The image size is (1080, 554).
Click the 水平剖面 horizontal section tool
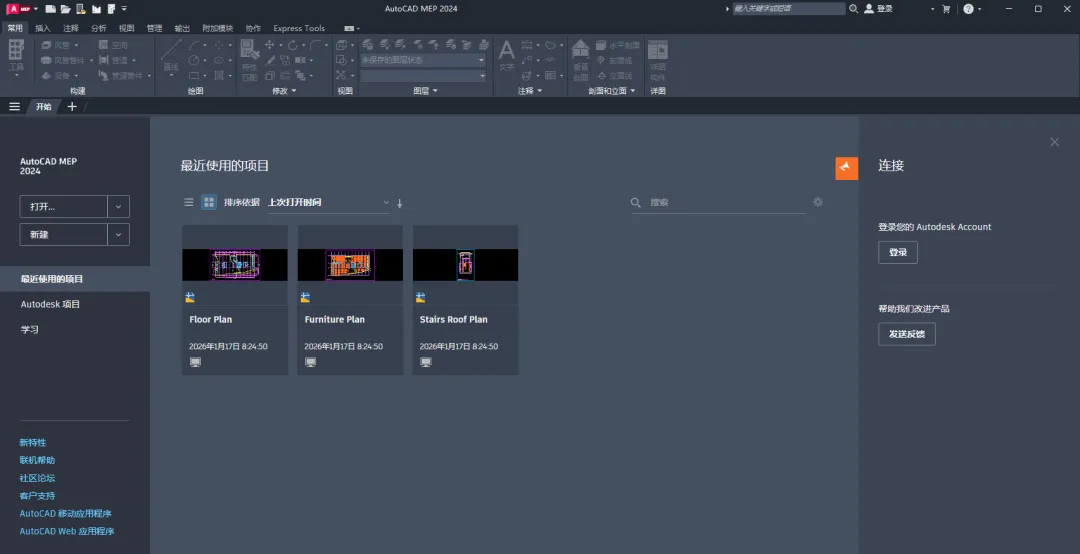point(618,45)
